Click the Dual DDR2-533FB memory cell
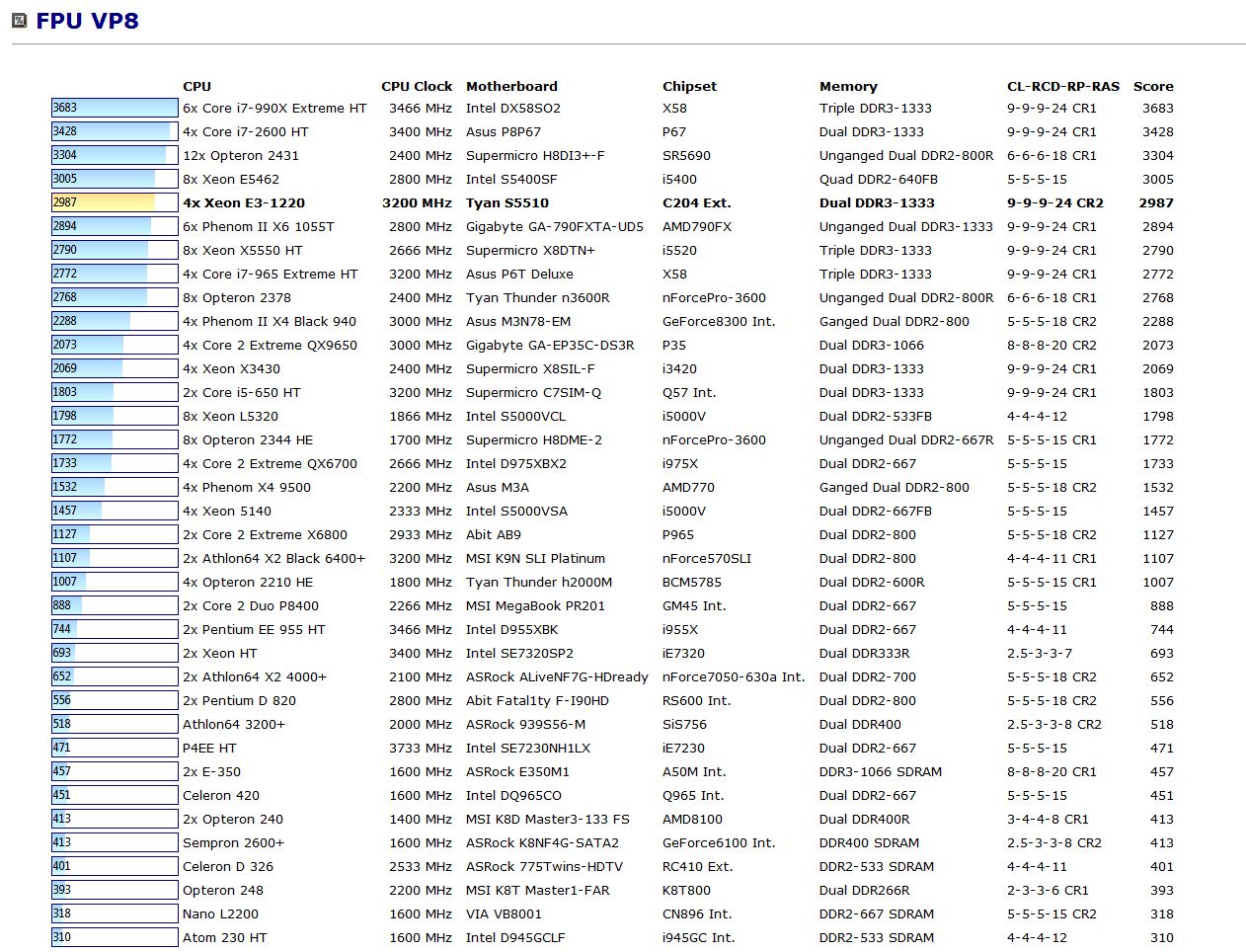 [x=876, y=416]
